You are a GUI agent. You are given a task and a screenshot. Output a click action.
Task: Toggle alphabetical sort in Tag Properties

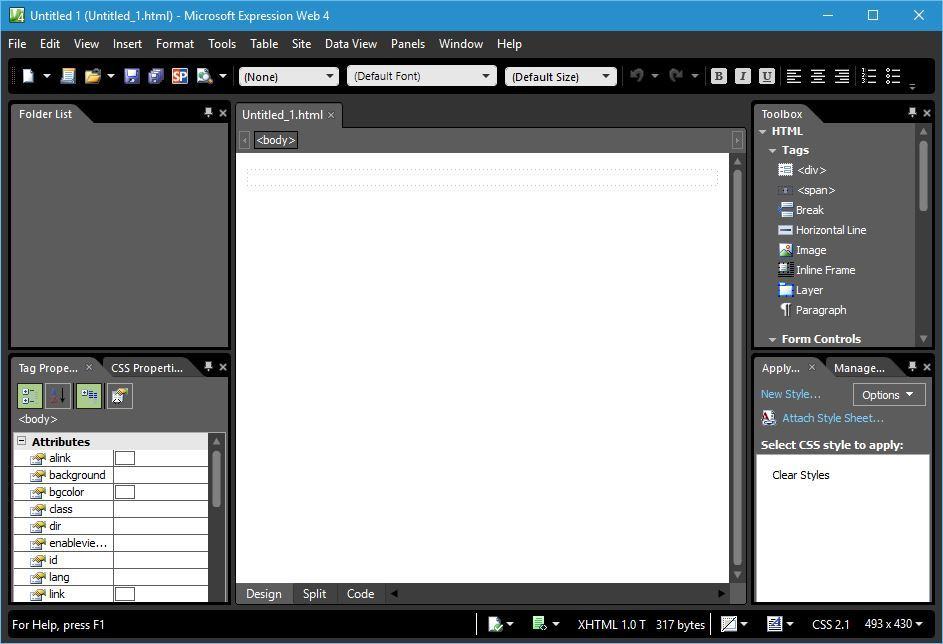[x=58, y=396]
